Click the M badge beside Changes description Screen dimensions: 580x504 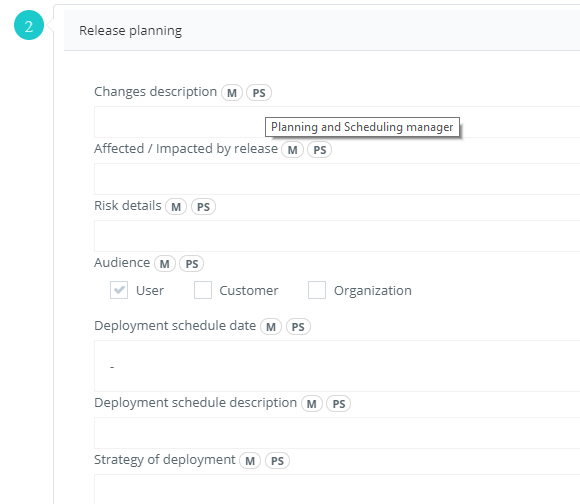coord(232,92)
